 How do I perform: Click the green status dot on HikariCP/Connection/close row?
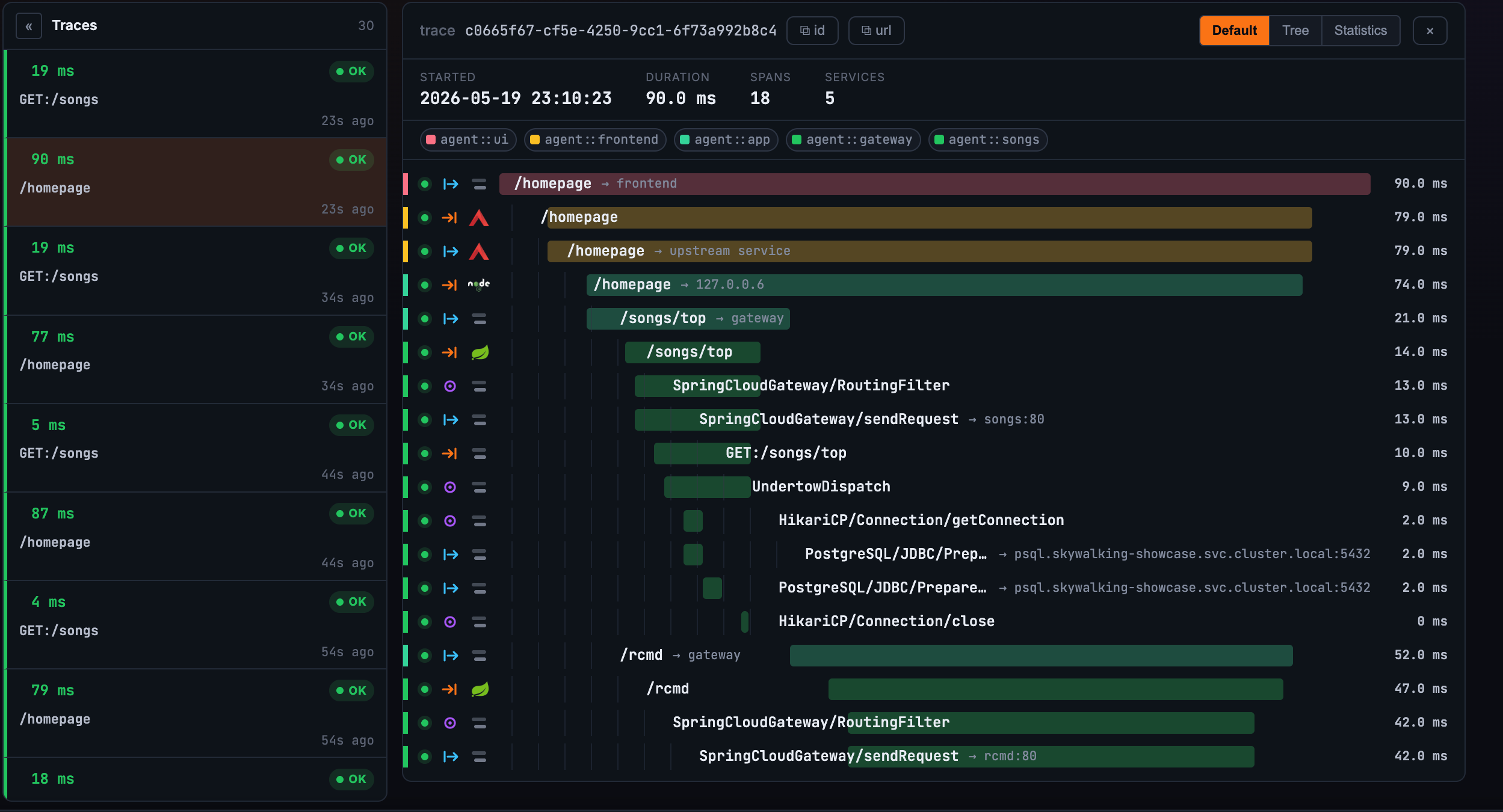pyautogui.click(x=425, y=622)
